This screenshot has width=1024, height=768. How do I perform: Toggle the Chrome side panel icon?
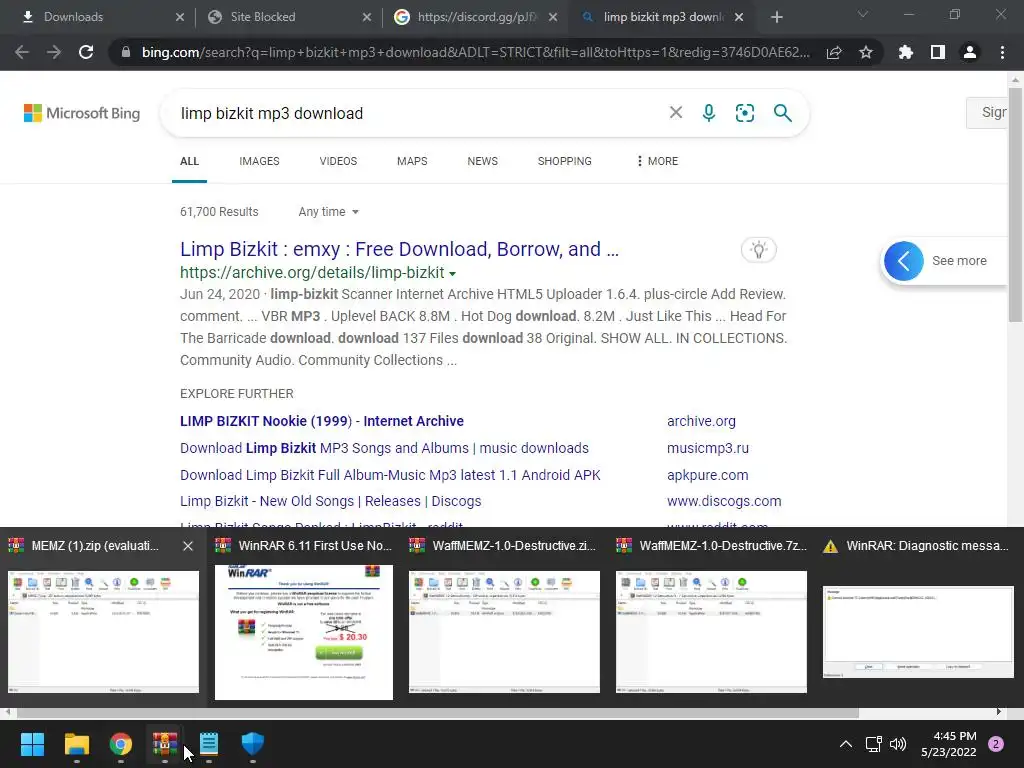point(938,52)
